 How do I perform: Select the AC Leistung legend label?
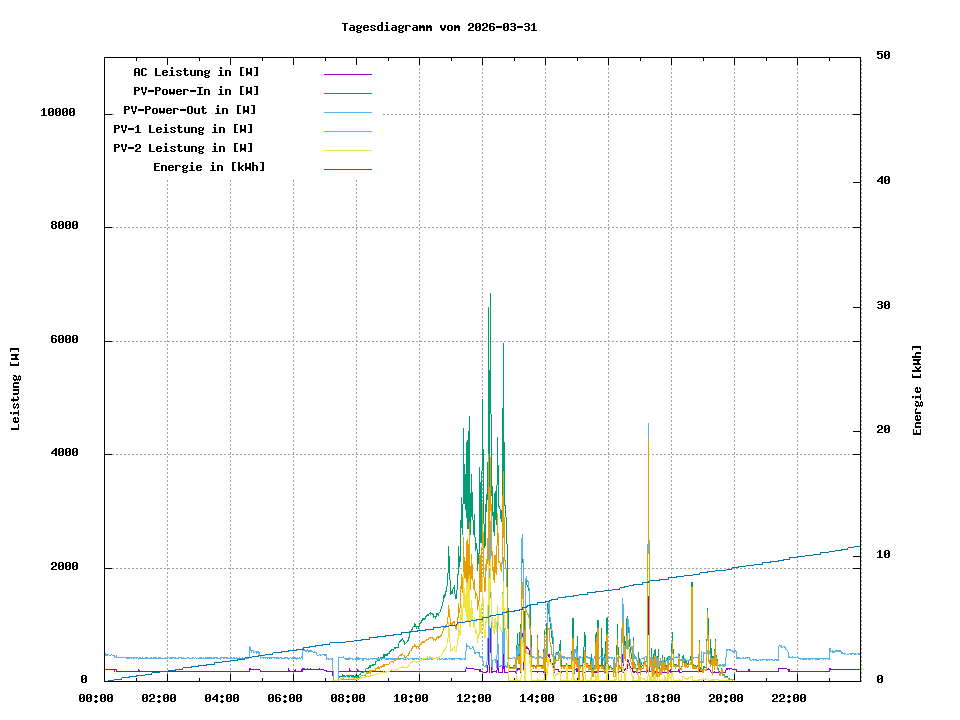(196, 72)
